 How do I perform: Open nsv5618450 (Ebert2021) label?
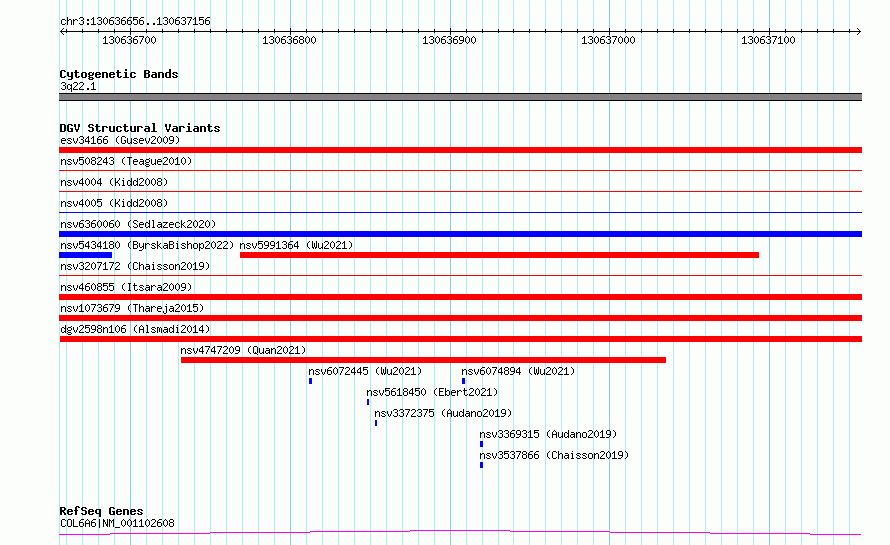pos(432,392)
